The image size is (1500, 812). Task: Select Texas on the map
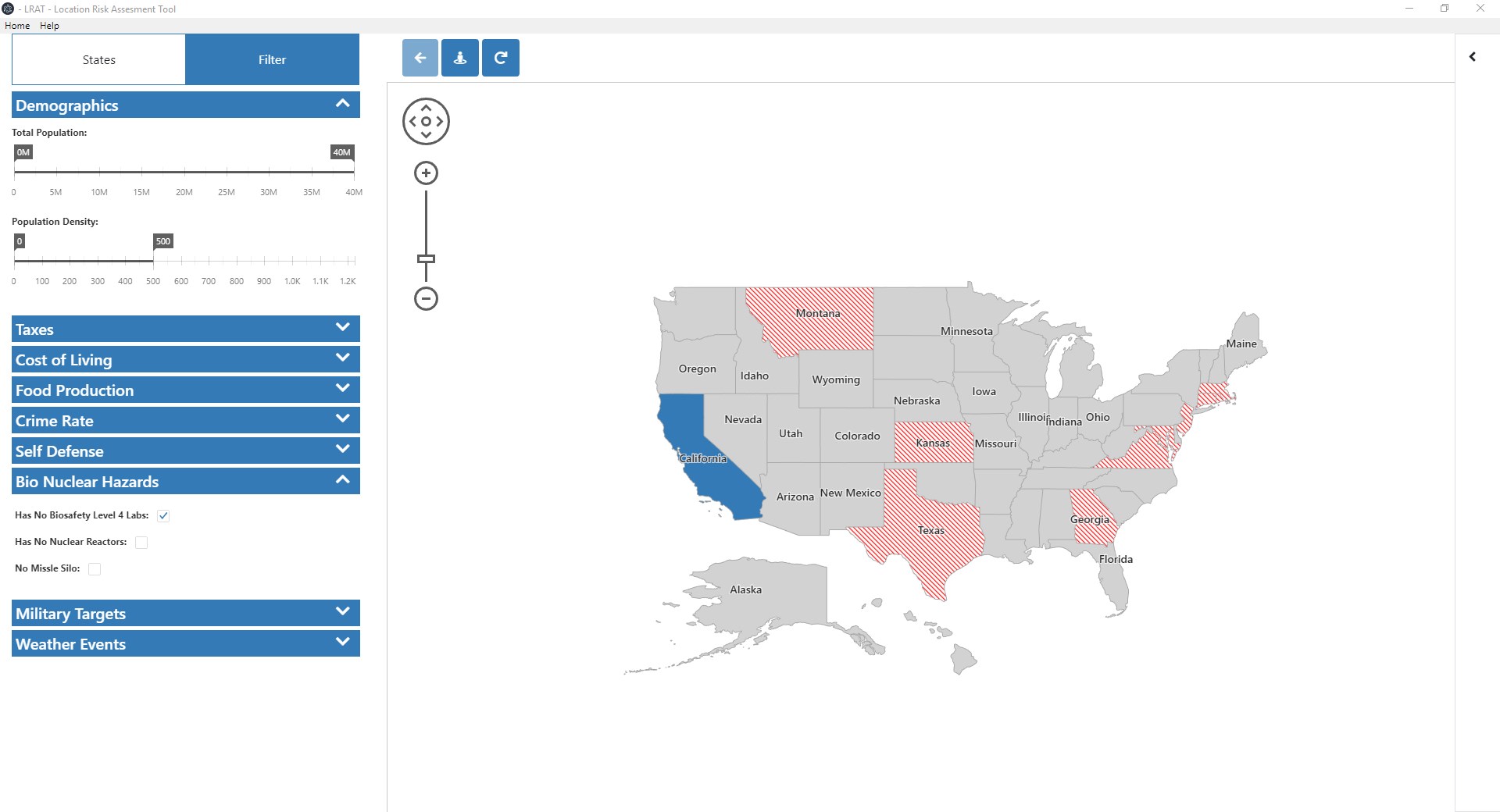[930, 539]
